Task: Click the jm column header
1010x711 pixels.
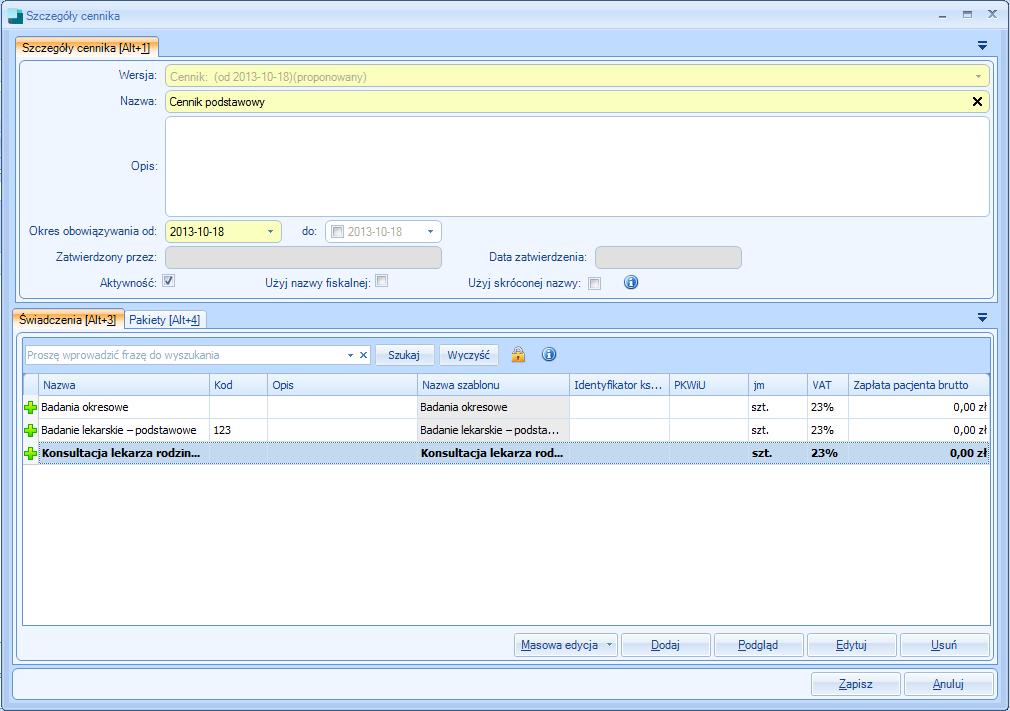Action: point(777,385)
